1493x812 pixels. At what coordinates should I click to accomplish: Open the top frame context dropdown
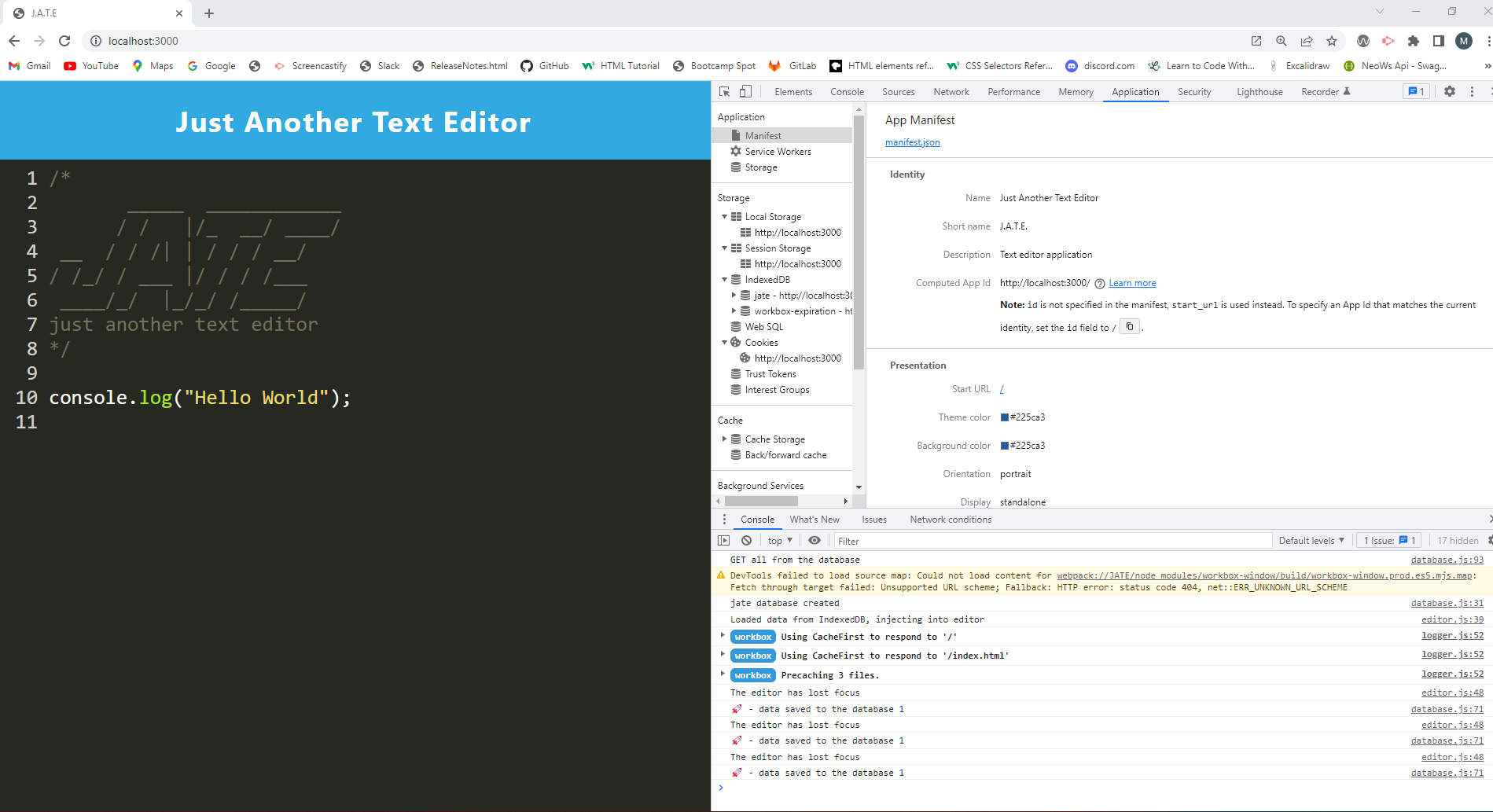(778, 540)
